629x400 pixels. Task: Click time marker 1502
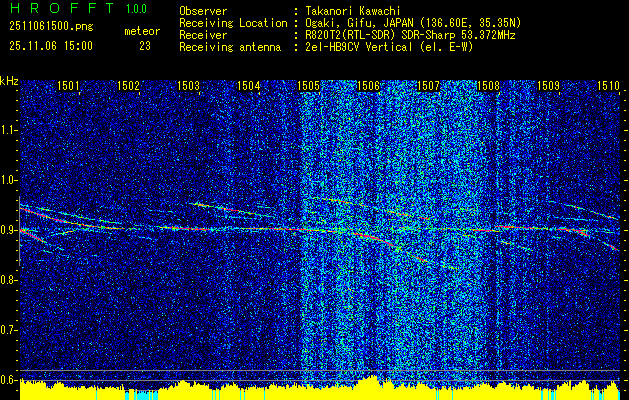click(128, 85)
